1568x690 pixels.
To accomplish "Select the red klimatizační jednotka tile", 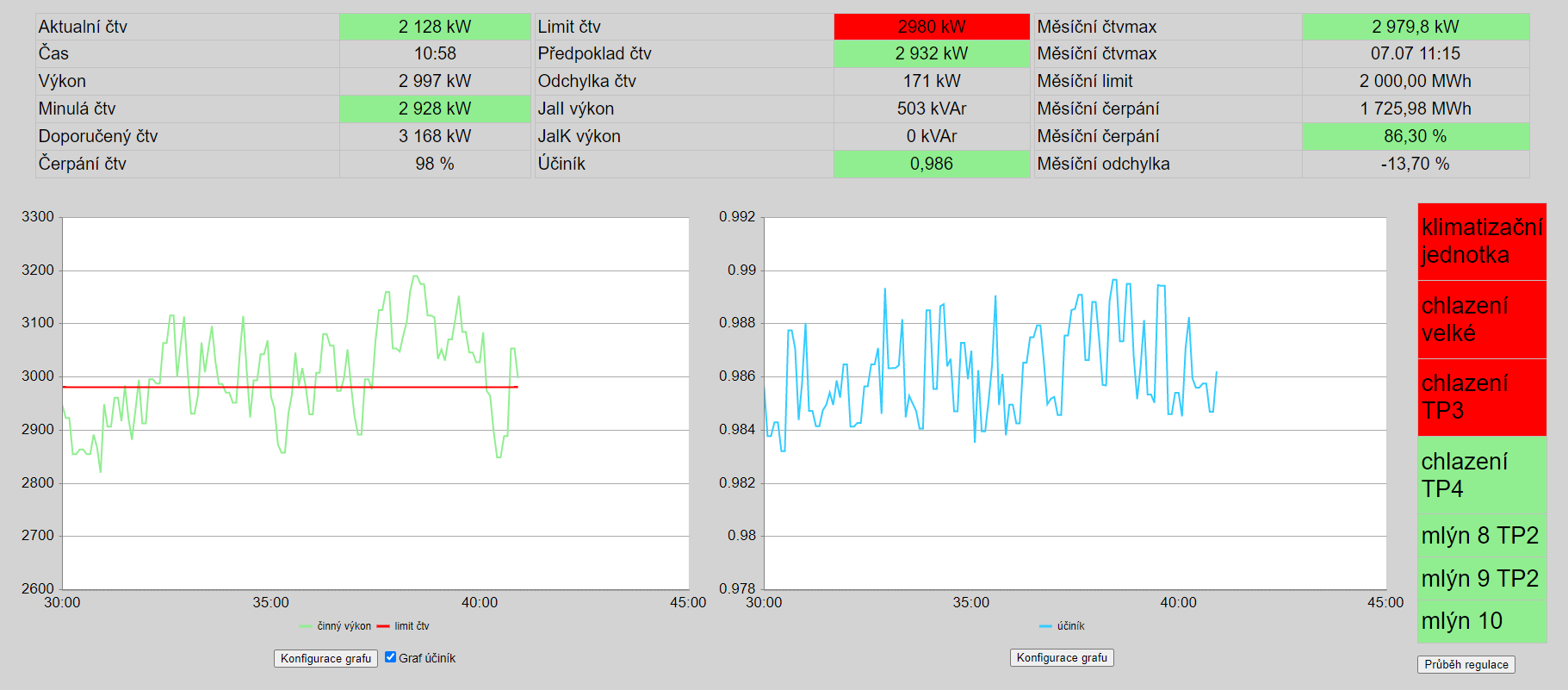I will click(x=1481, y=241).
